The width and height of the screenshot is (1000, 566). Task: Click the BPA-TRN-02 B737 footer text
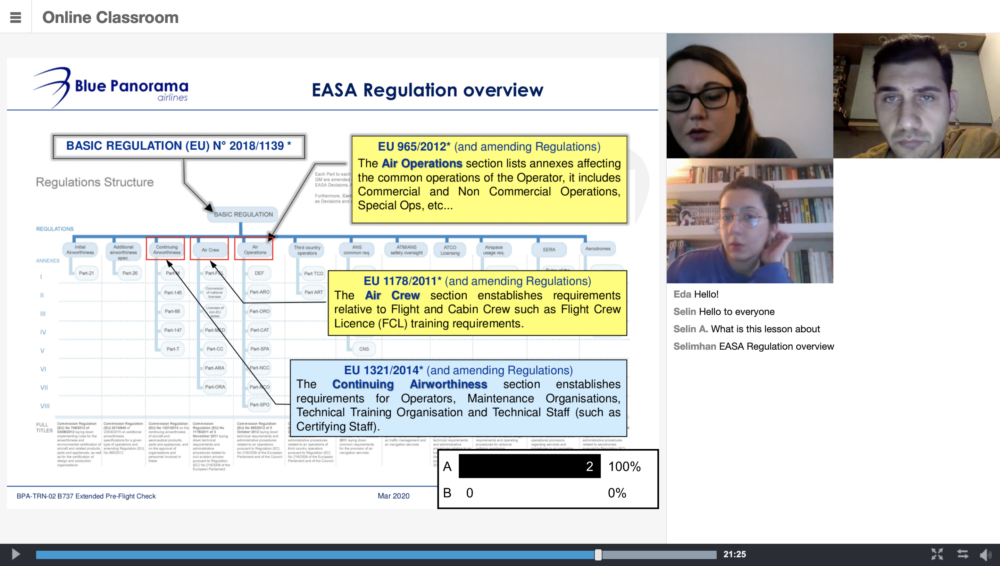click(x=86, y=496)
